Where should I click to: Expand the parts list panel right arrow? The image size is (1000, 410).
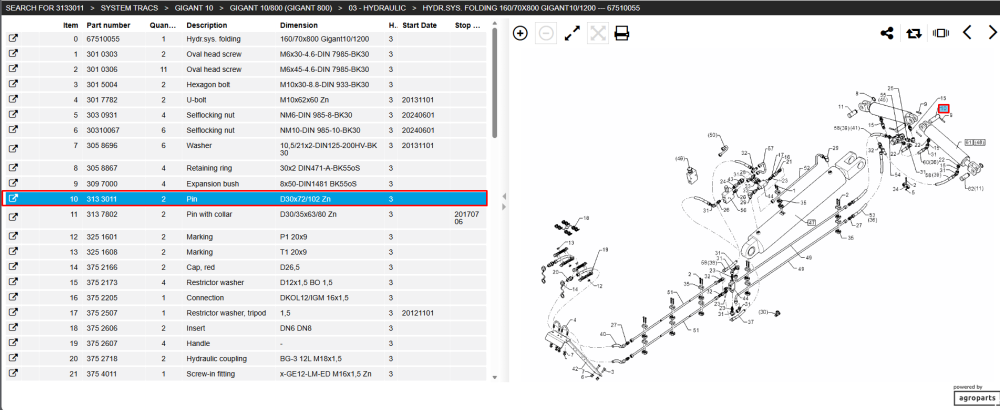(x=504, y=207)
